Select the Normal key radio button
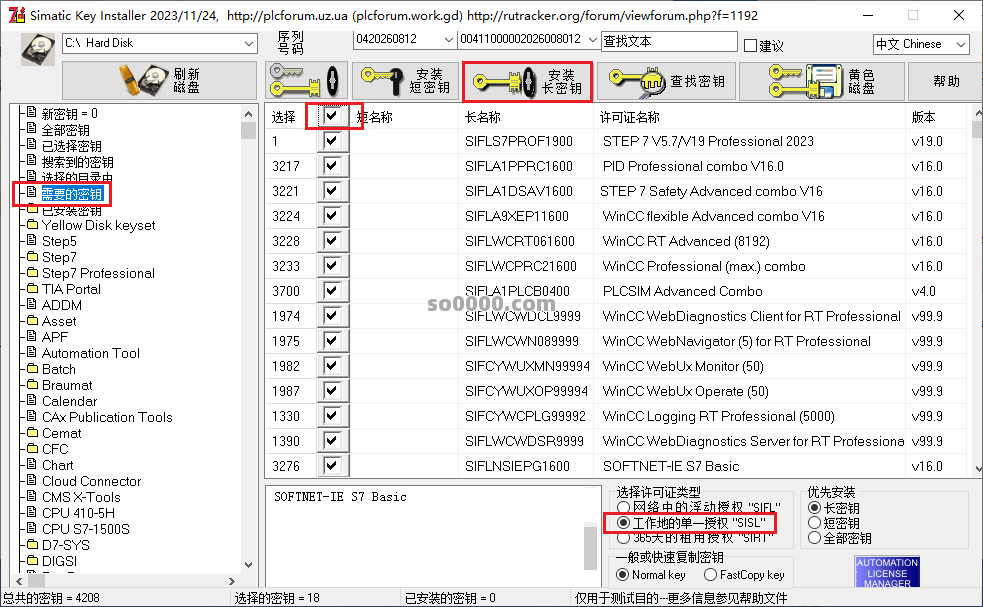 pyautogui.click(x=623, y=574)
